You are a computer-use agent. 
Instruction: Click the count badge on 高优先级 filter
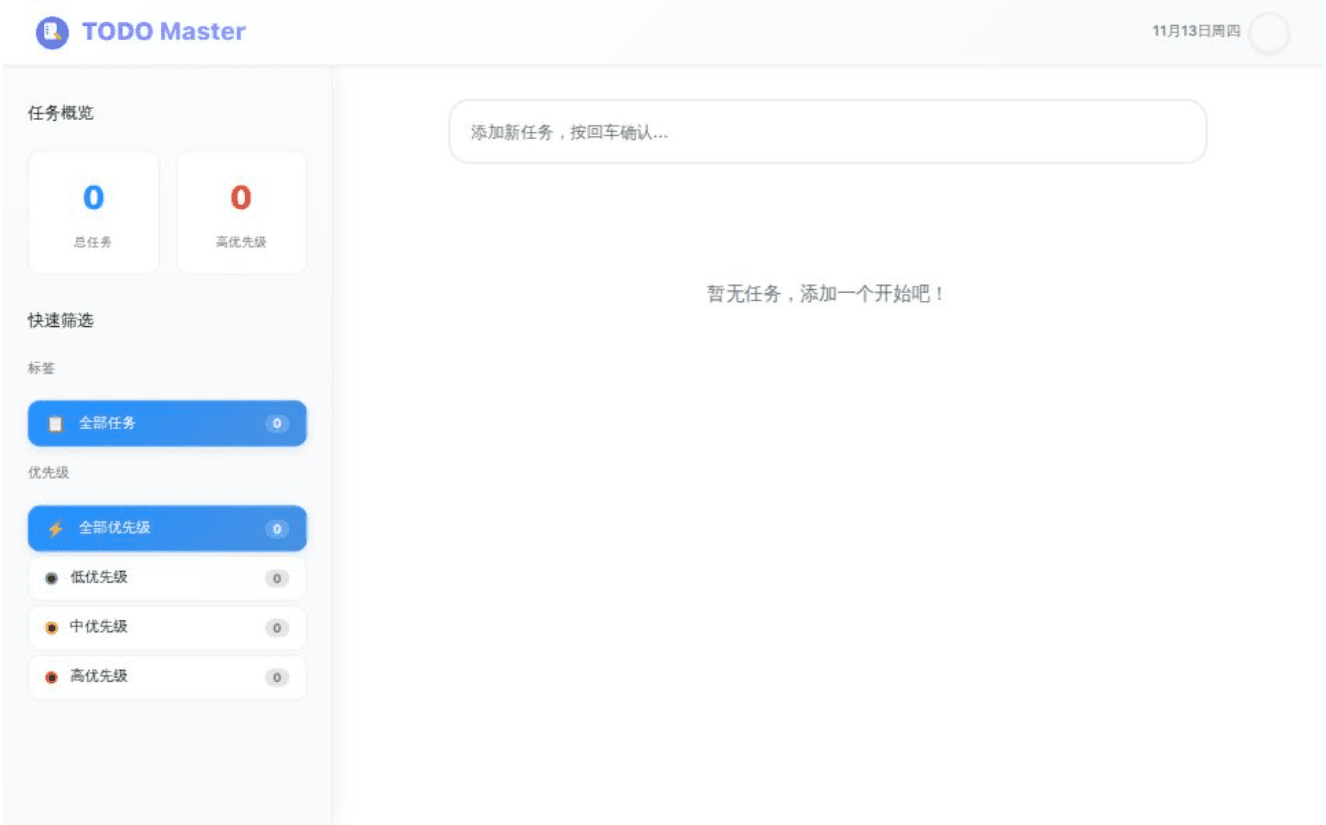pos(277,678)
